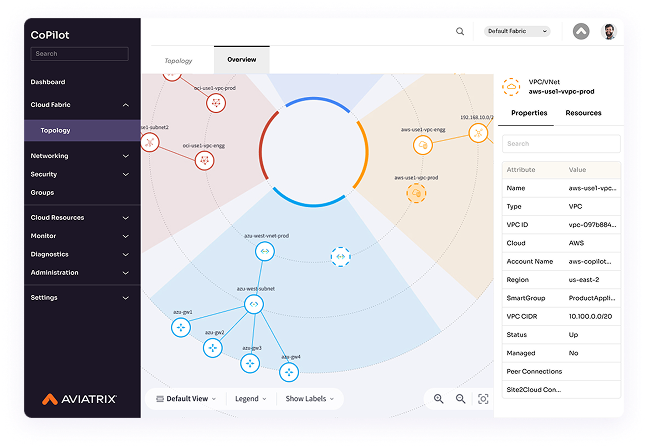Expand the Security menu
This screenshot has height=448, width=648.
click(126, 174)
